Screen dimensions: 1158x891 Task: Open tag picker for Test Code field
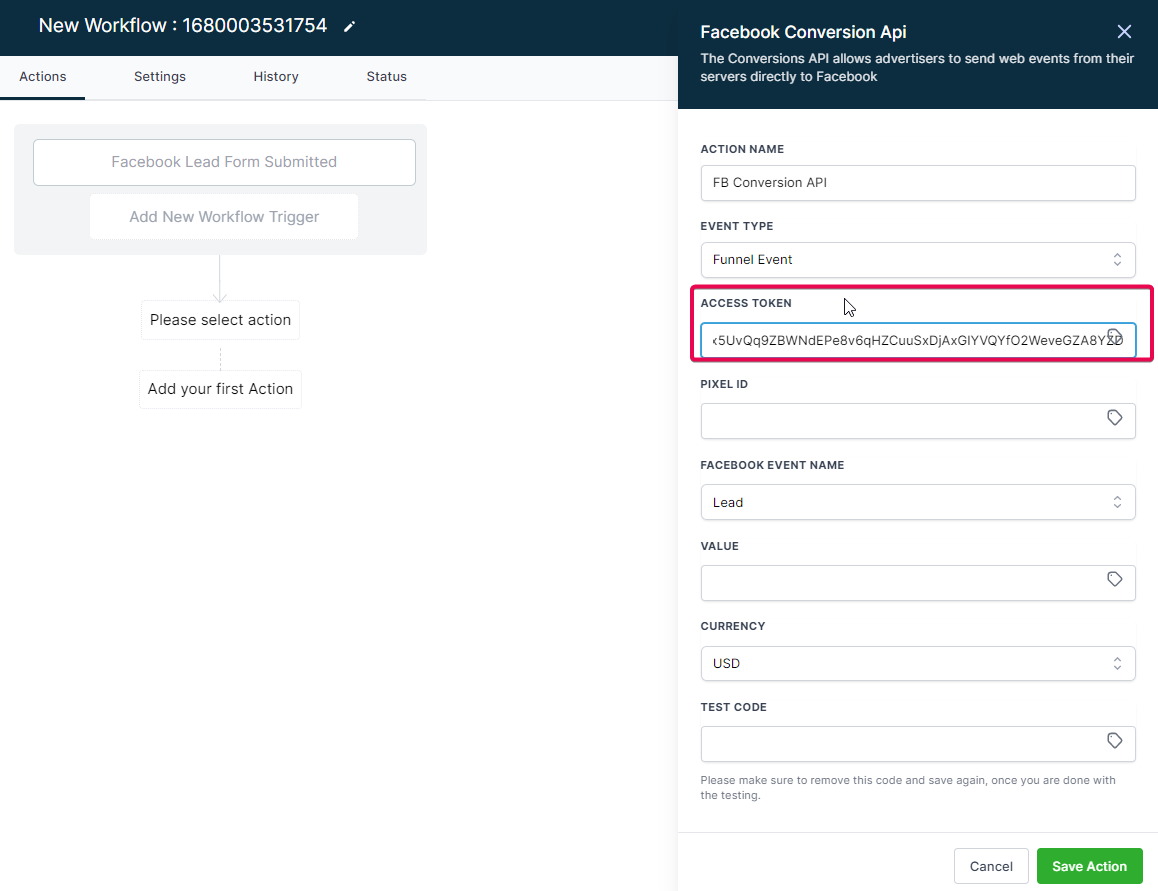[x=1114, y=740]
